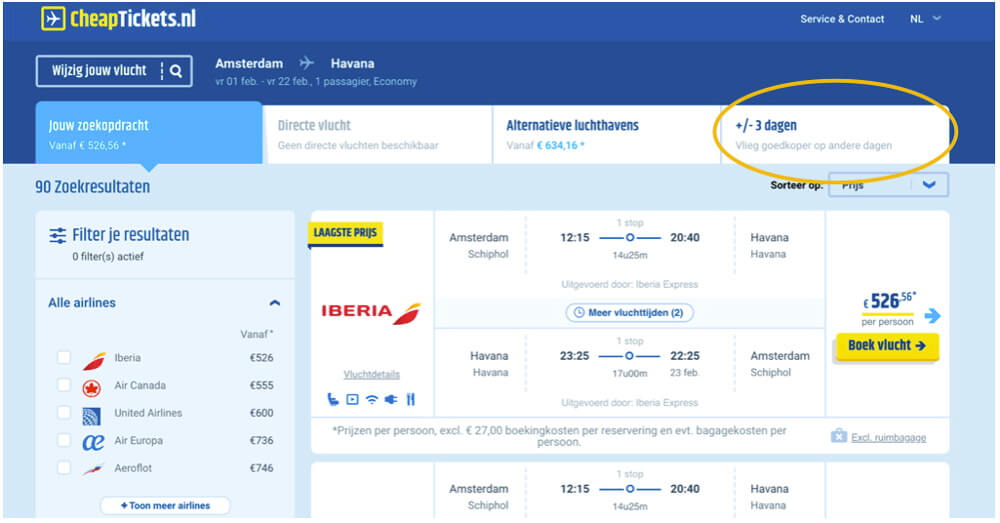This screenshot has height=523, width=1000.
Task: Collapse the Alle airlines section
Action: click(x=275, y=303)
